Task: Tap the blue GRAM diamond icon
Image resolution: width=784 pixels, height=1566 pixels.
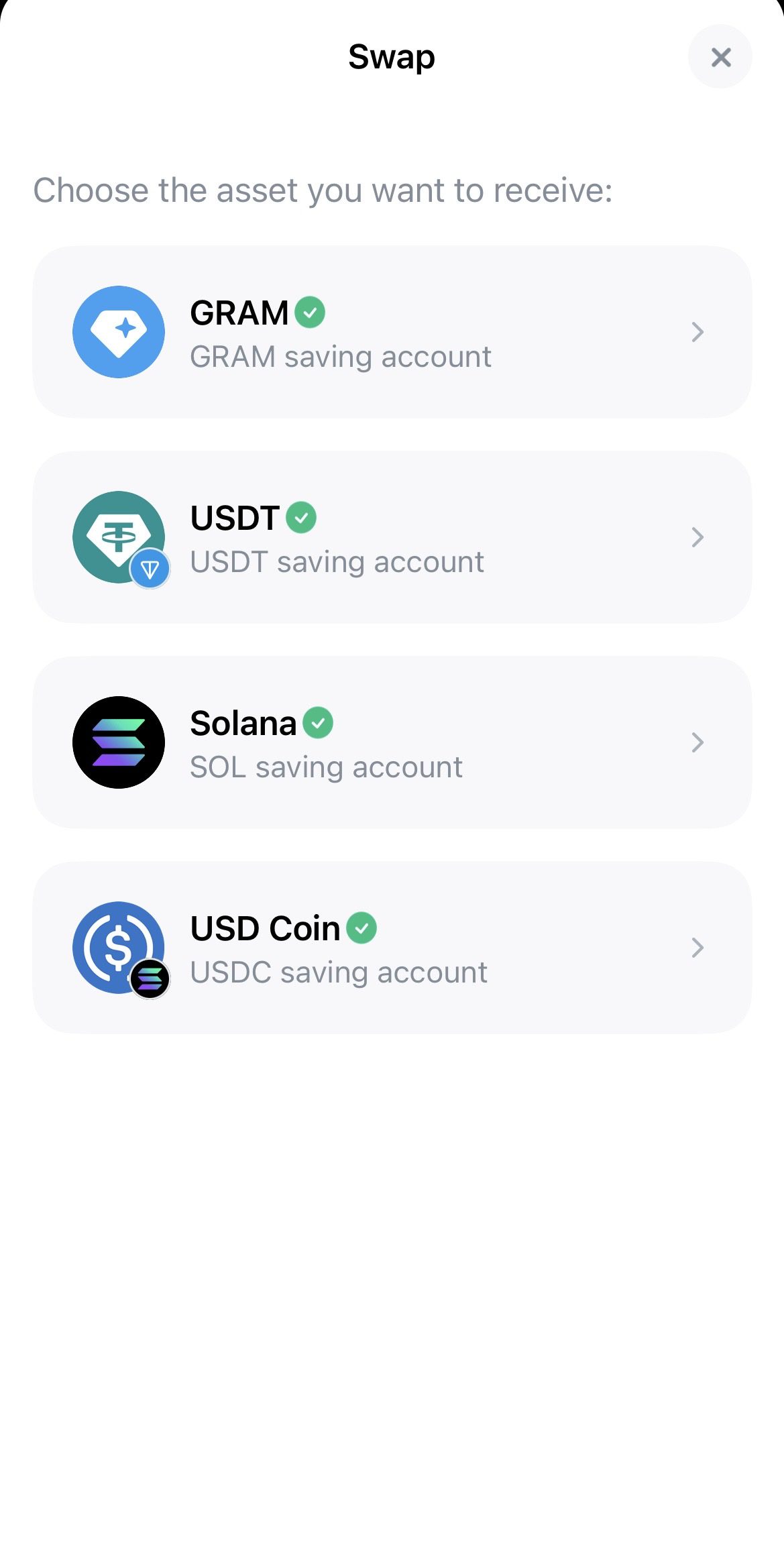Action: [119, 332]
